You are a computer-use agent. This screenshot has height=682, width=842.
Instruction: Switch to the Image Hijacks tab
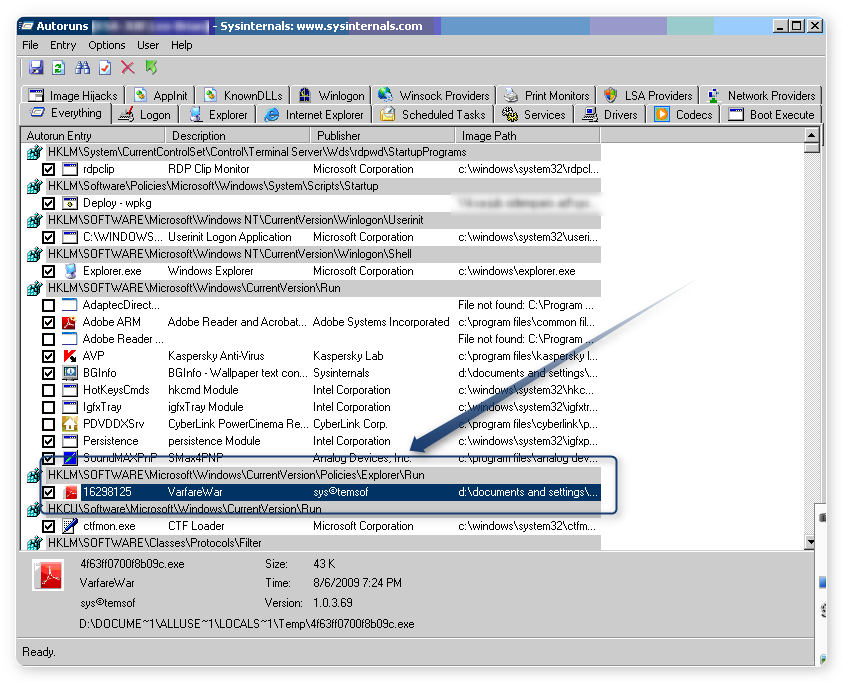74,96
